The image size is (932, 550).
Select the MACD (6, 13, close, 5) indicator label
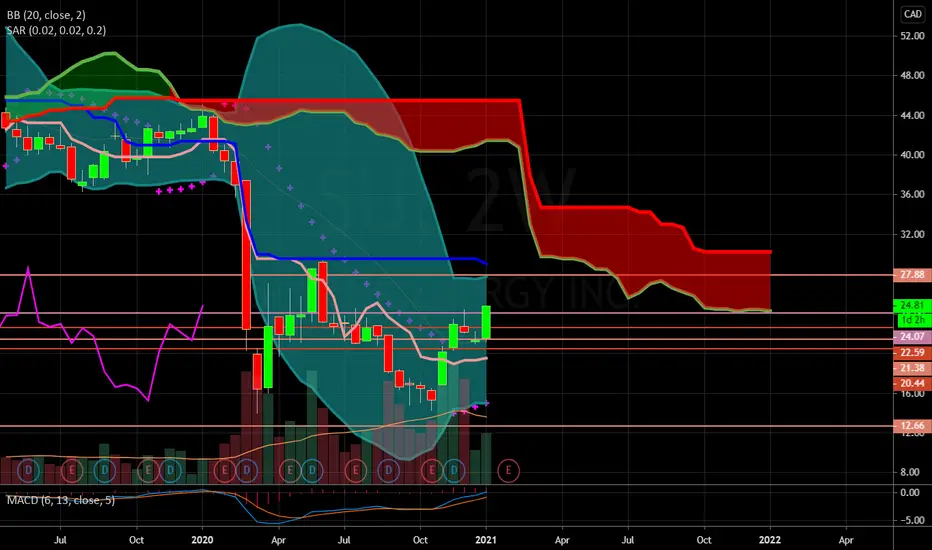click(61, 500)
